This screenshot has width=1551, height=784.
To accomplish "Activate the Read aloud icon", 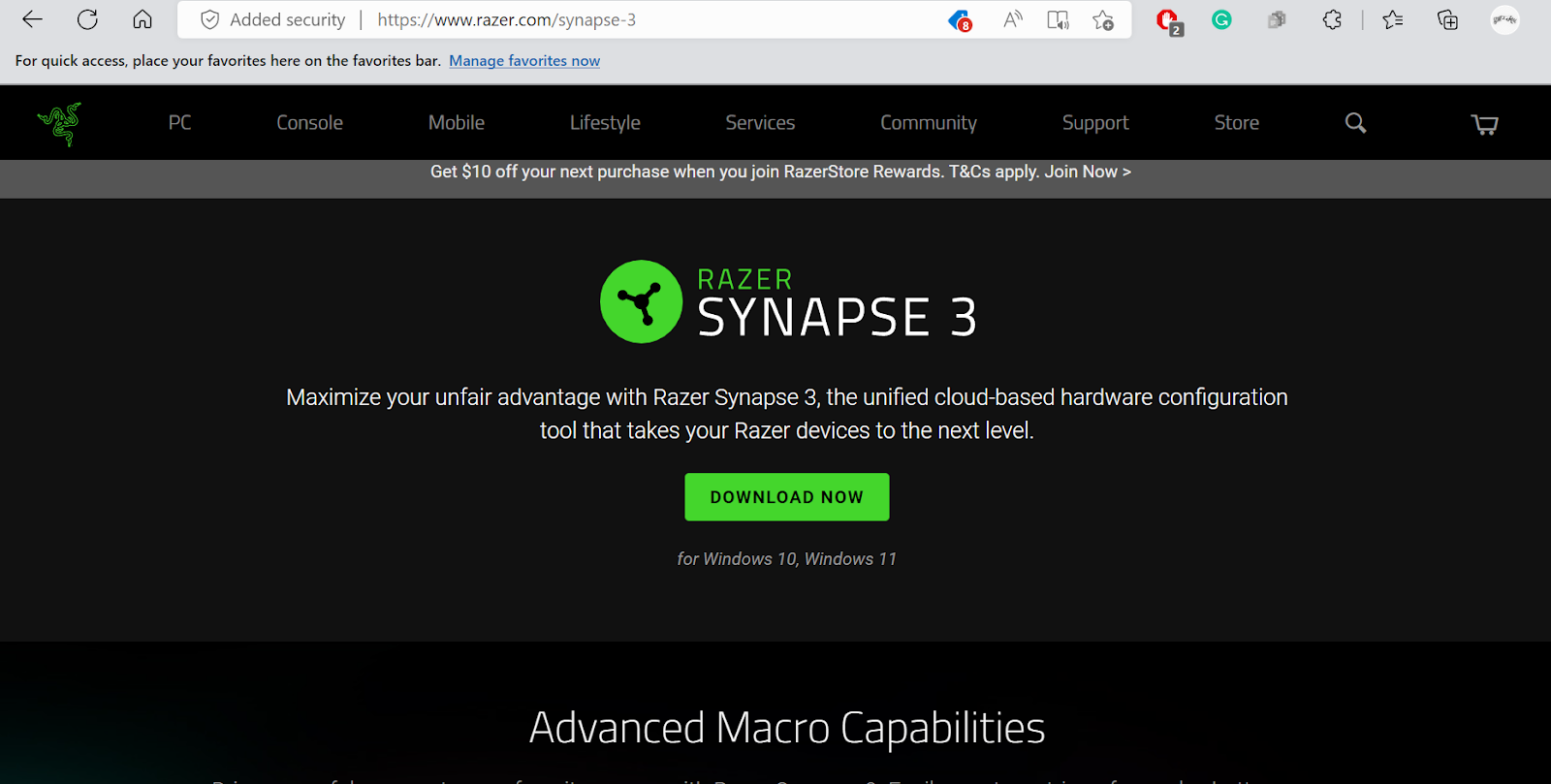I will (1013, 19).
